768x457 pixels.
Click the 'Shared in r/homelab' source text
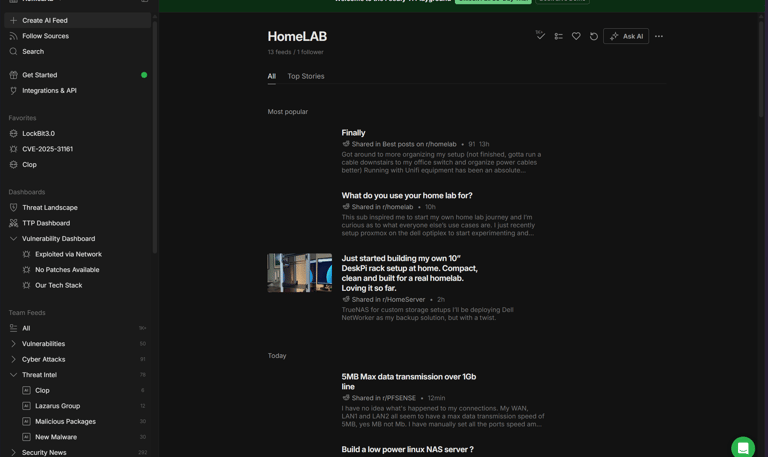pos(382,207)
